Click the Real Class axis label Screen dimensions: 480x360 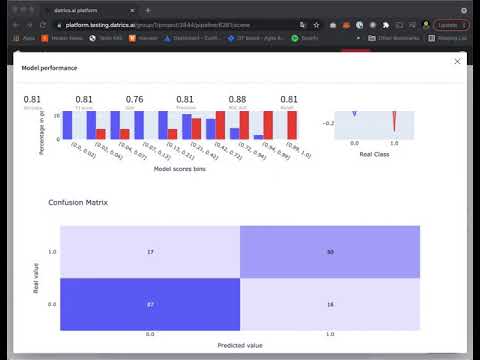374,154
